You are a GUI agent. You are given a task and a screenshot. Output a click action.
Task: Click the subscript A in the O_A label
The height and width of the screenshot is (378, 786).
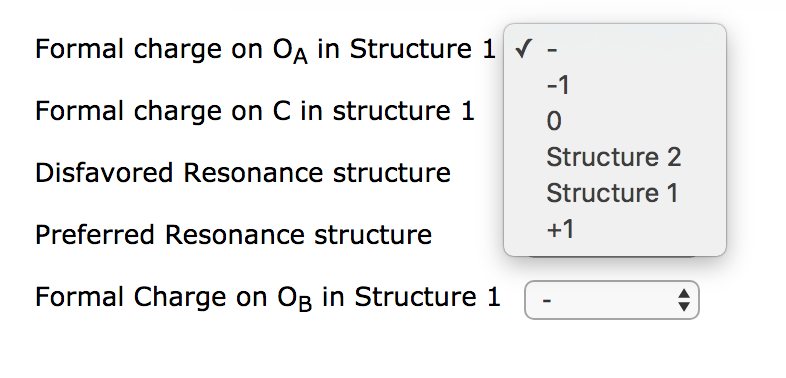click(300, 57)
